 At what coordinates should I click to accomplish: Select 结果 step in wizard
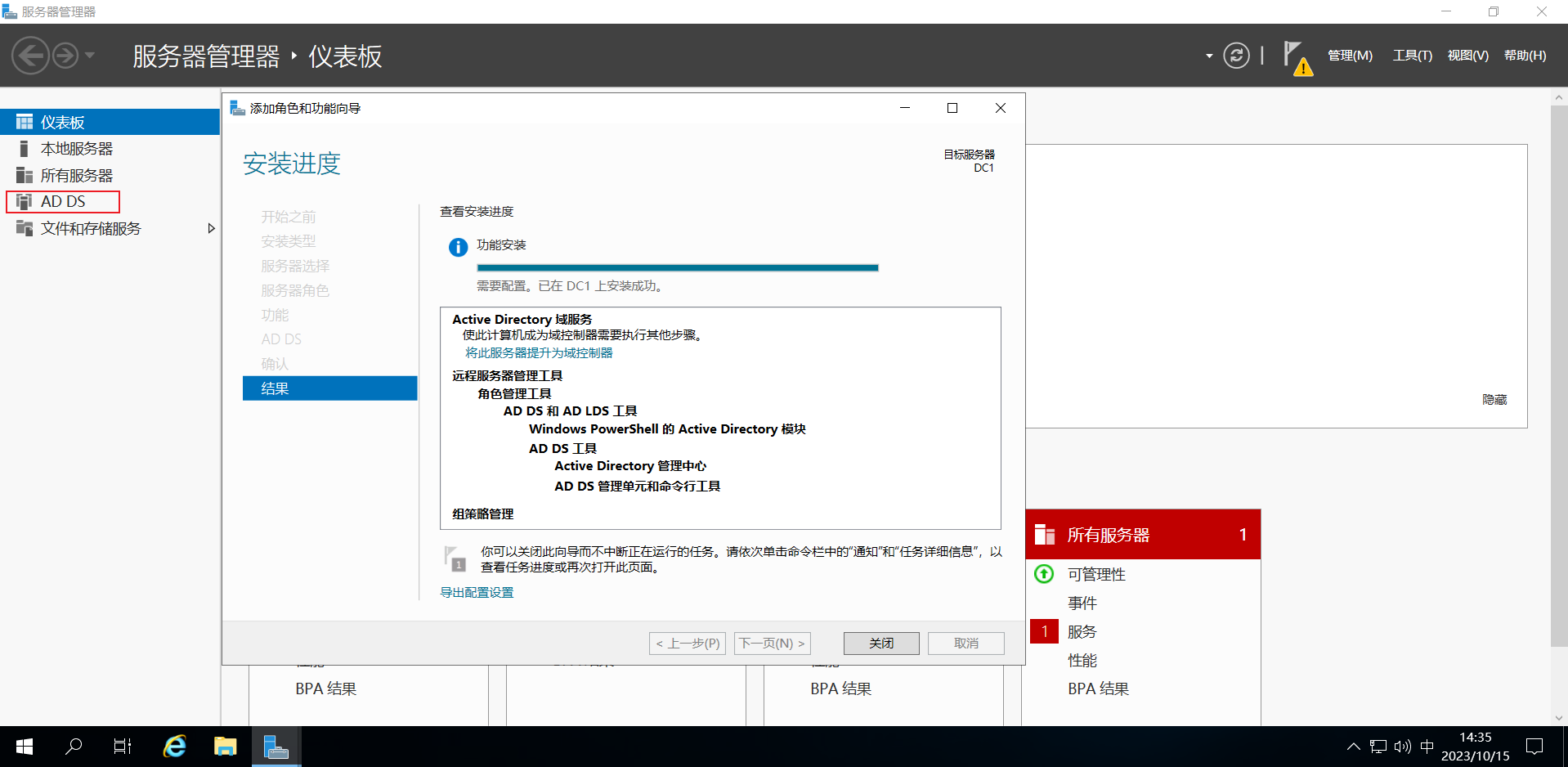point(329,388)
